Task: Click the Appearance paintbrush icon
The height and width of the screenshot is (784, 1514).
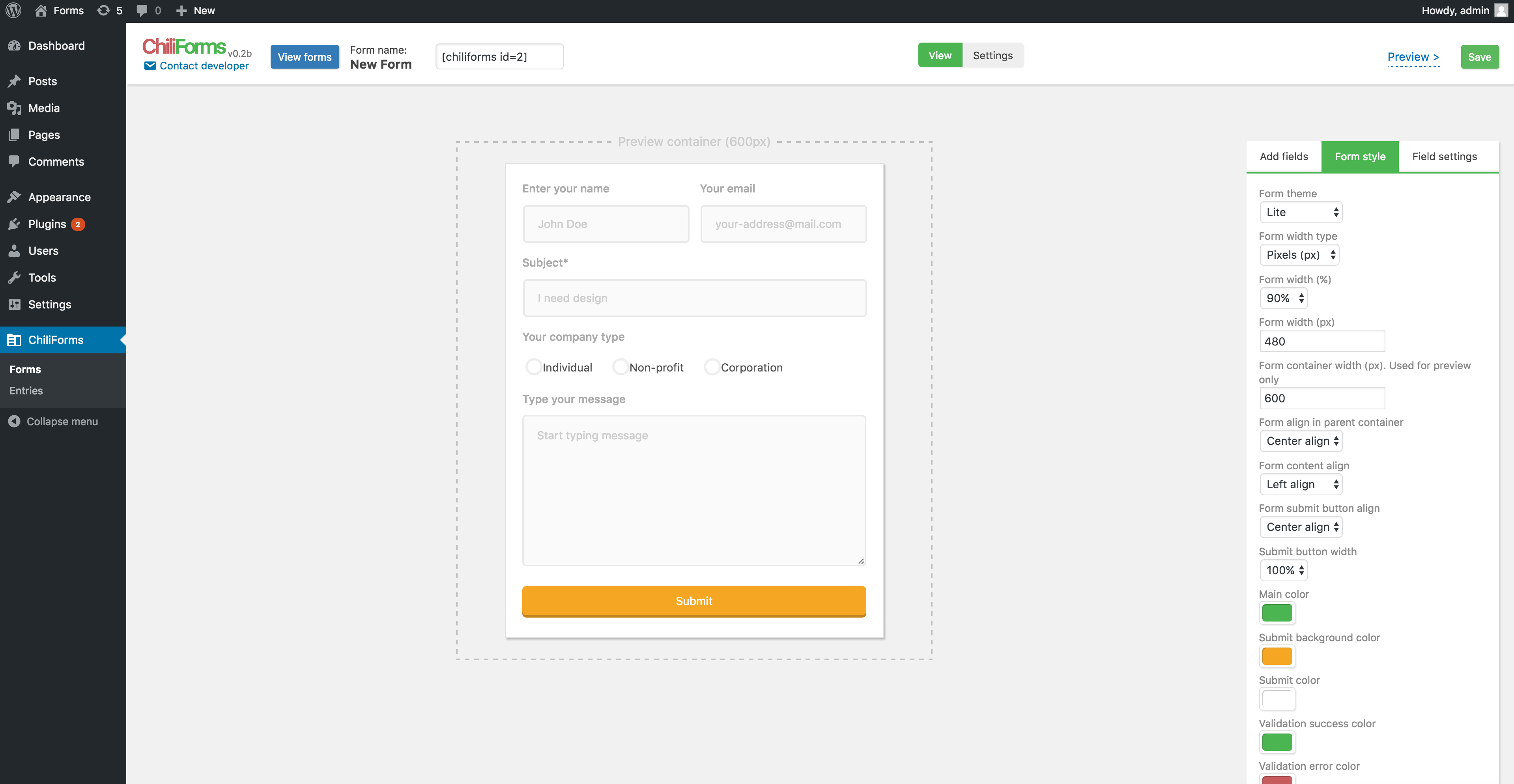Action: 14,197
